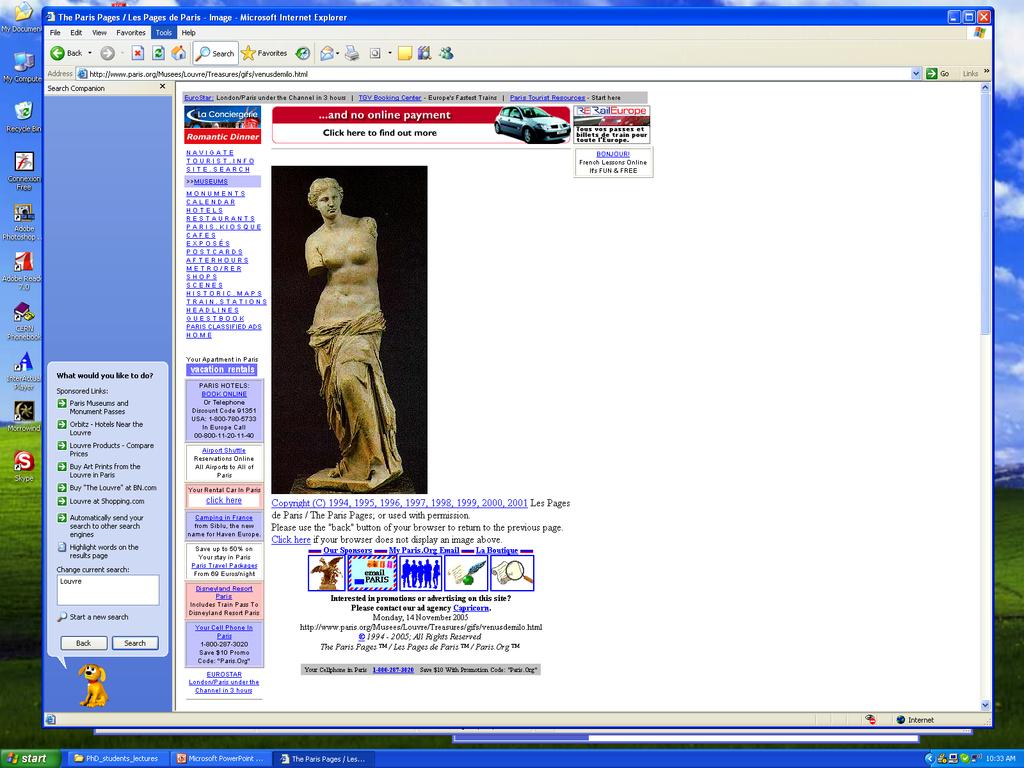Click the taskbar clock showing 10:33 AM

(x=1000, y=759)
